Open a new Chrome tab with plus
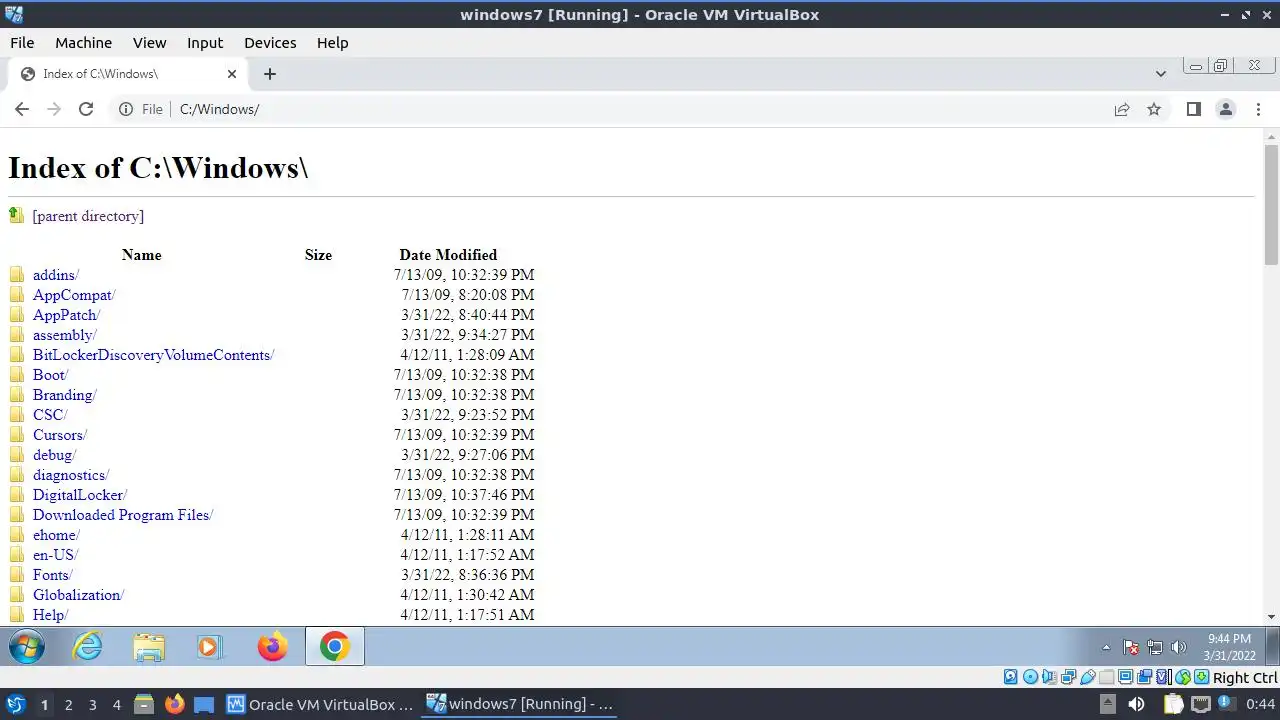This screenshot has width=1280, height=720. 269,74
